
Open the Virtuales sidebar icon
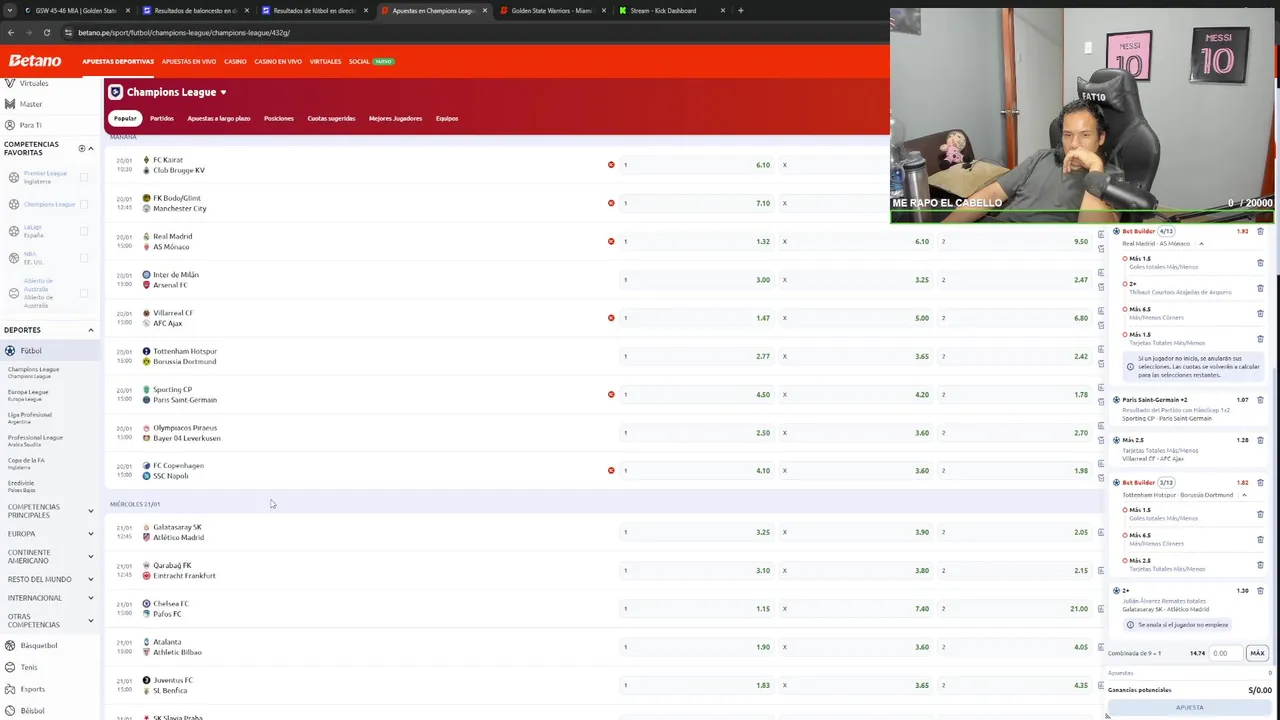click(x=10, y=84)
